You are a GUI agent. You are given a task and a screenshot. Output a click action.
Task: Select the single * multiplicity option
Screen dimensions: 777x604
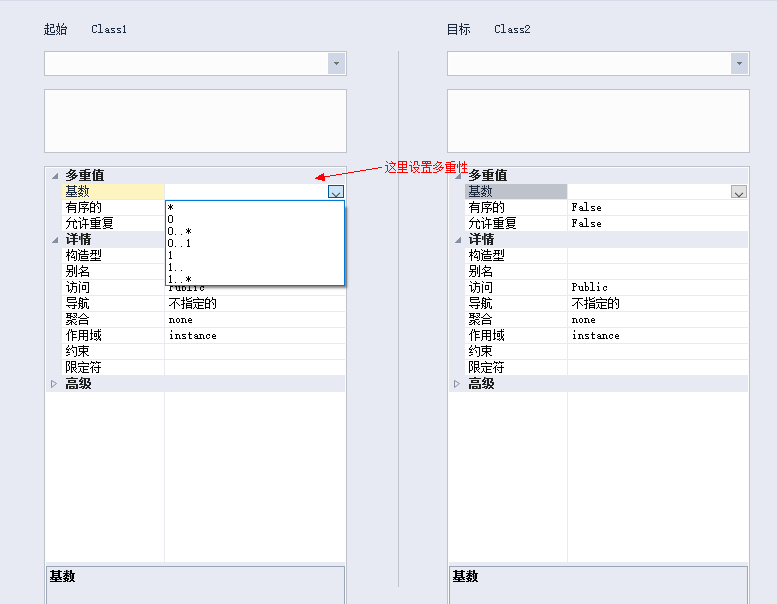171,207
